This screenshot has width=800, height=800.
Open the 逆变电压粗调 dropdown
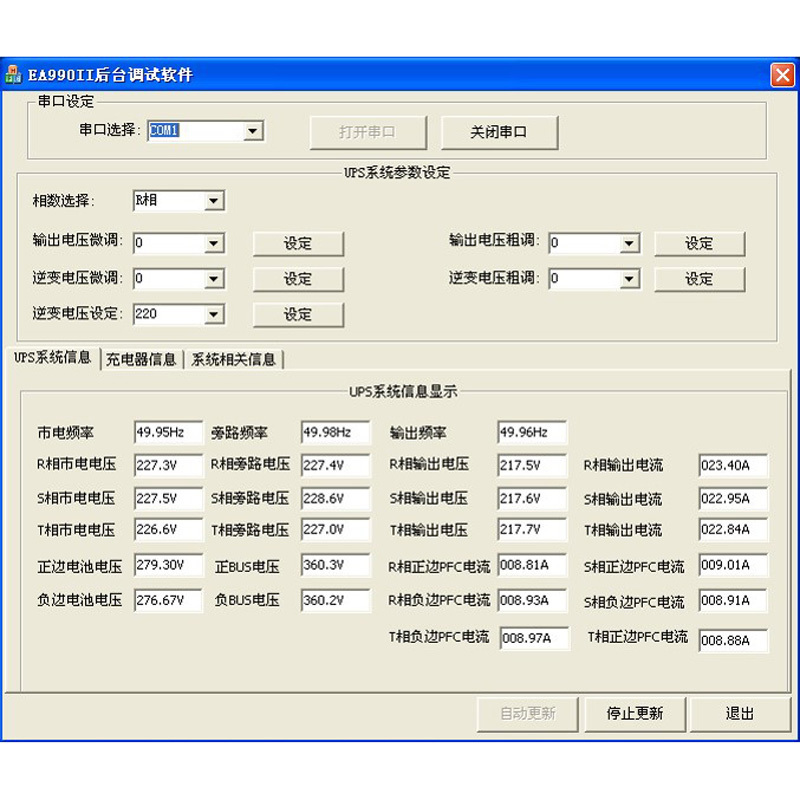click(629, 279)
